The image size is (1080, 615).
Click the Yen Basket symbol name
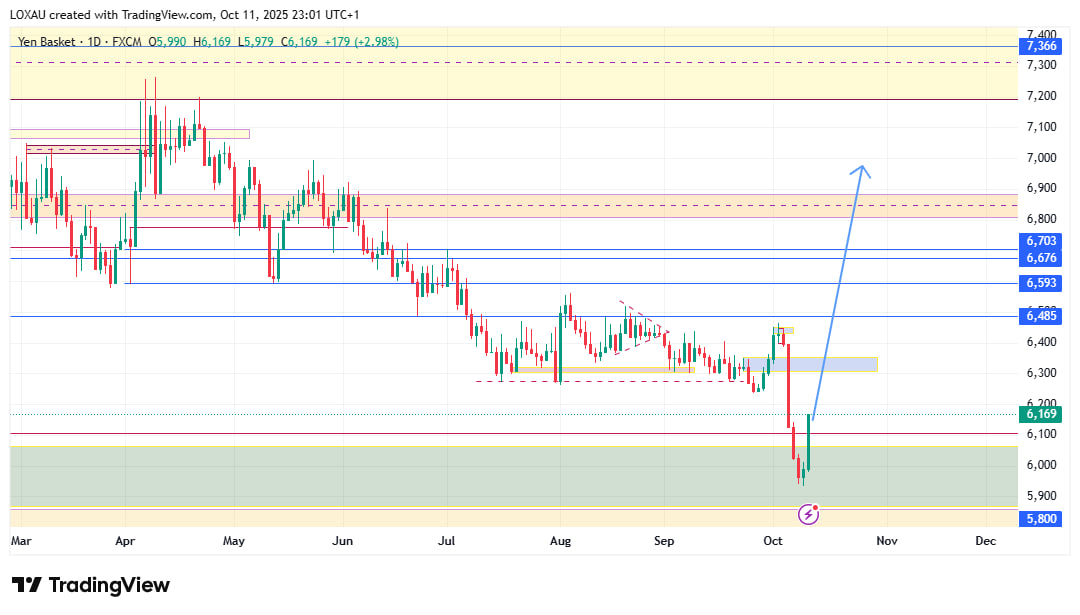pyautogui.click(x=47, y=42)
